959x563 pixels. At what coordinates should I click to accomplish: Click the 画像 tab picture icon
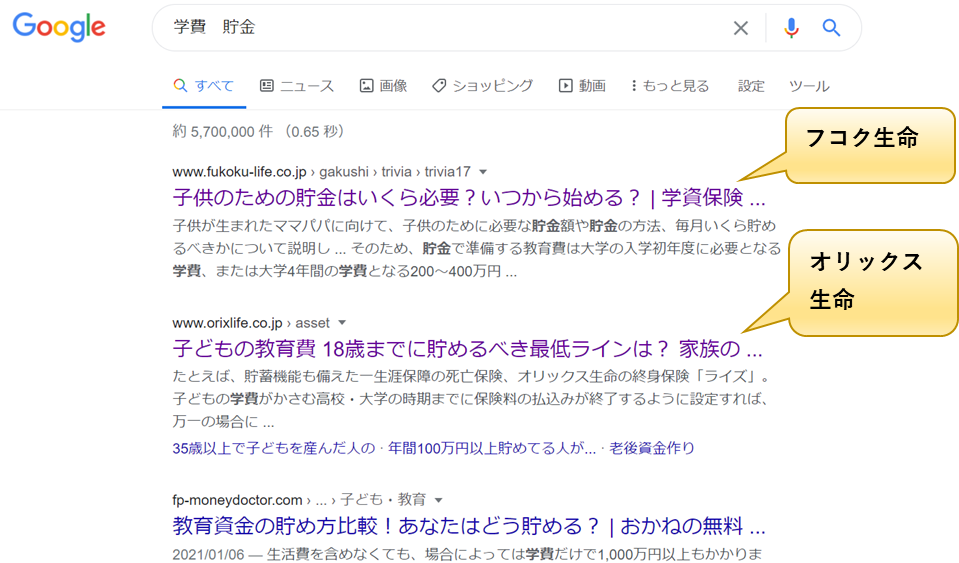pyautogui.click(x=366, y=86)
